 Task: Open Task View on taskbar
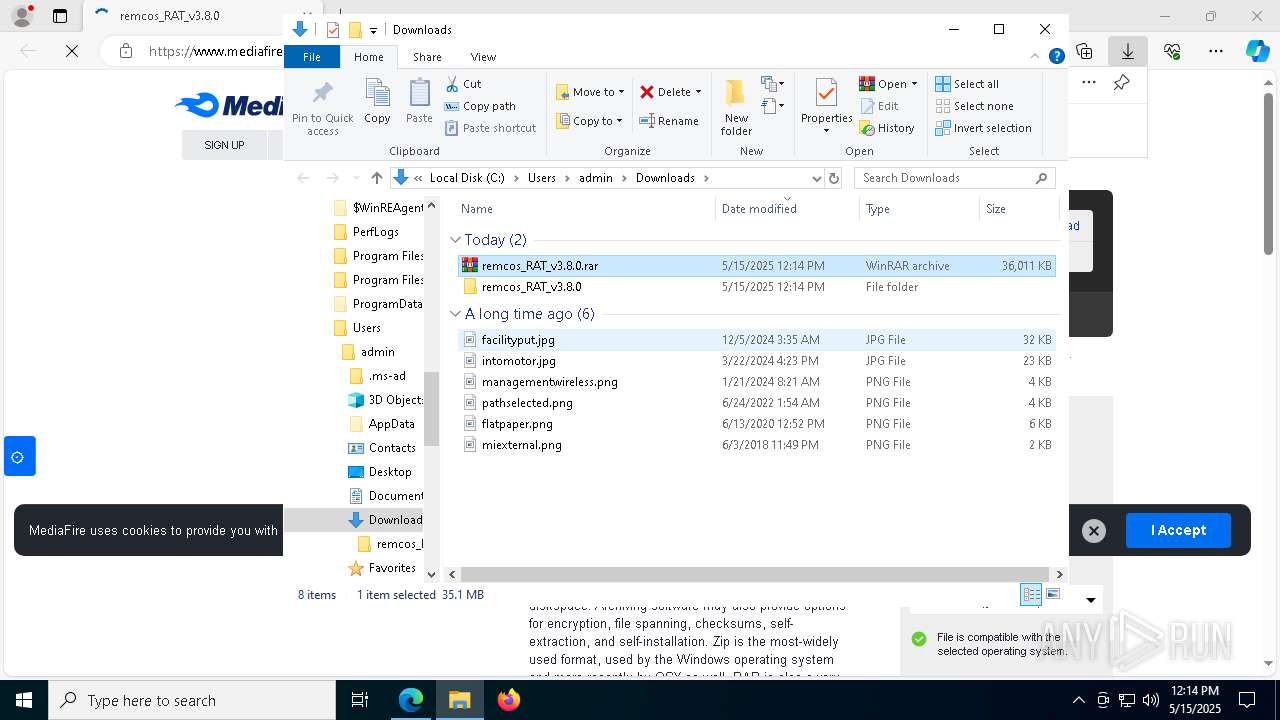coord(360,700)
